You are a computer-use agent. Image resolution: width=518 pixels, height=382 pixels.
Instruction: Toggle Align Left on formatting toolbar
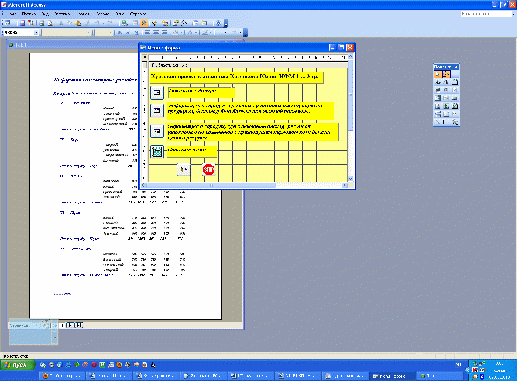pyautogui.click(x=147, y=32)
